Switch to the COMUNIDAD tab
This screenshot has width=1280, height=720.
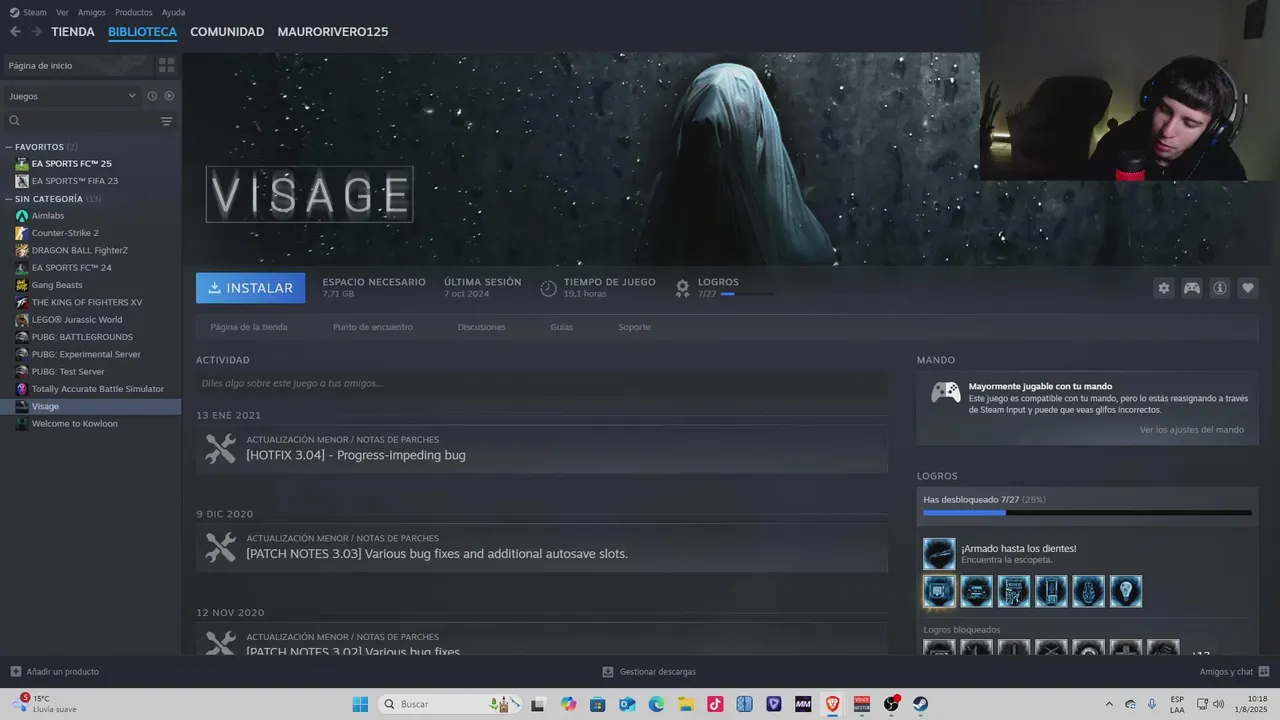(227, 32)
